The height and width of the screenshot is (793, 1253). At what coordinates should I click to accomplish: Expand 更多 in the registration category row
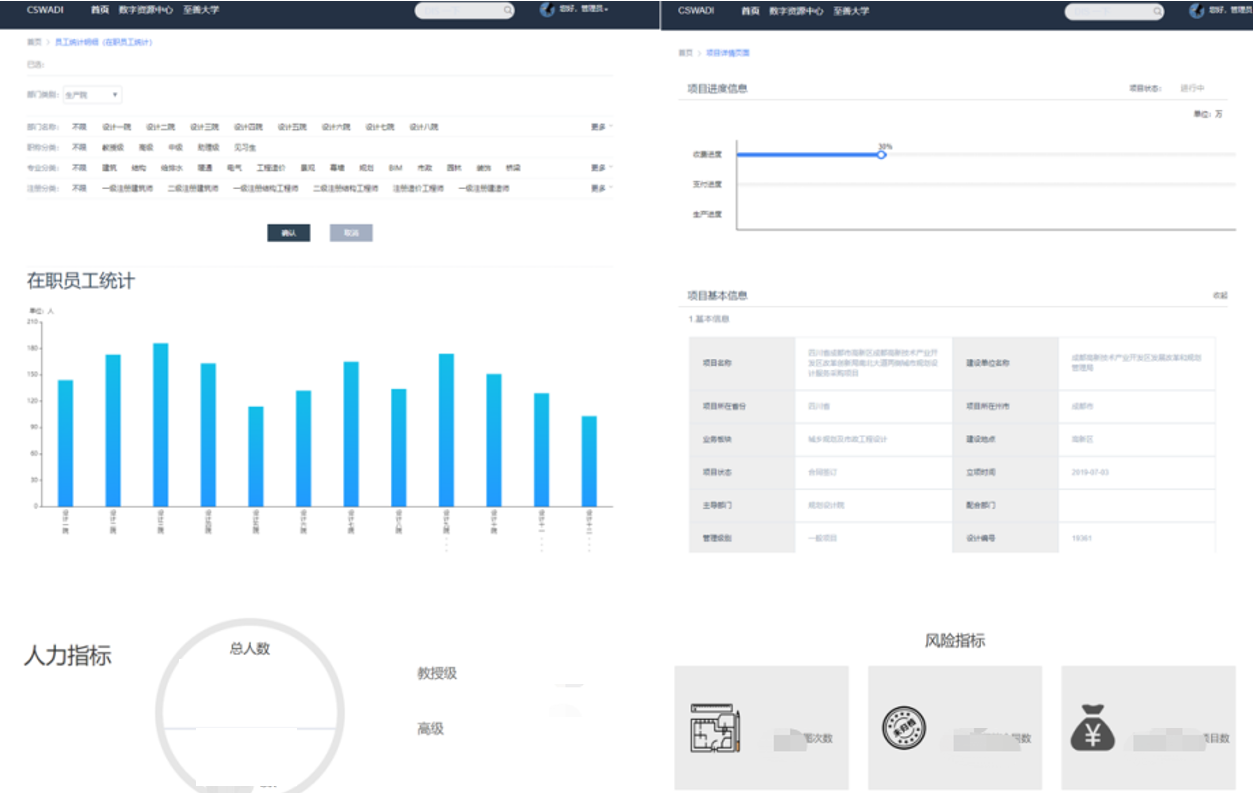(x=600, y=188)
